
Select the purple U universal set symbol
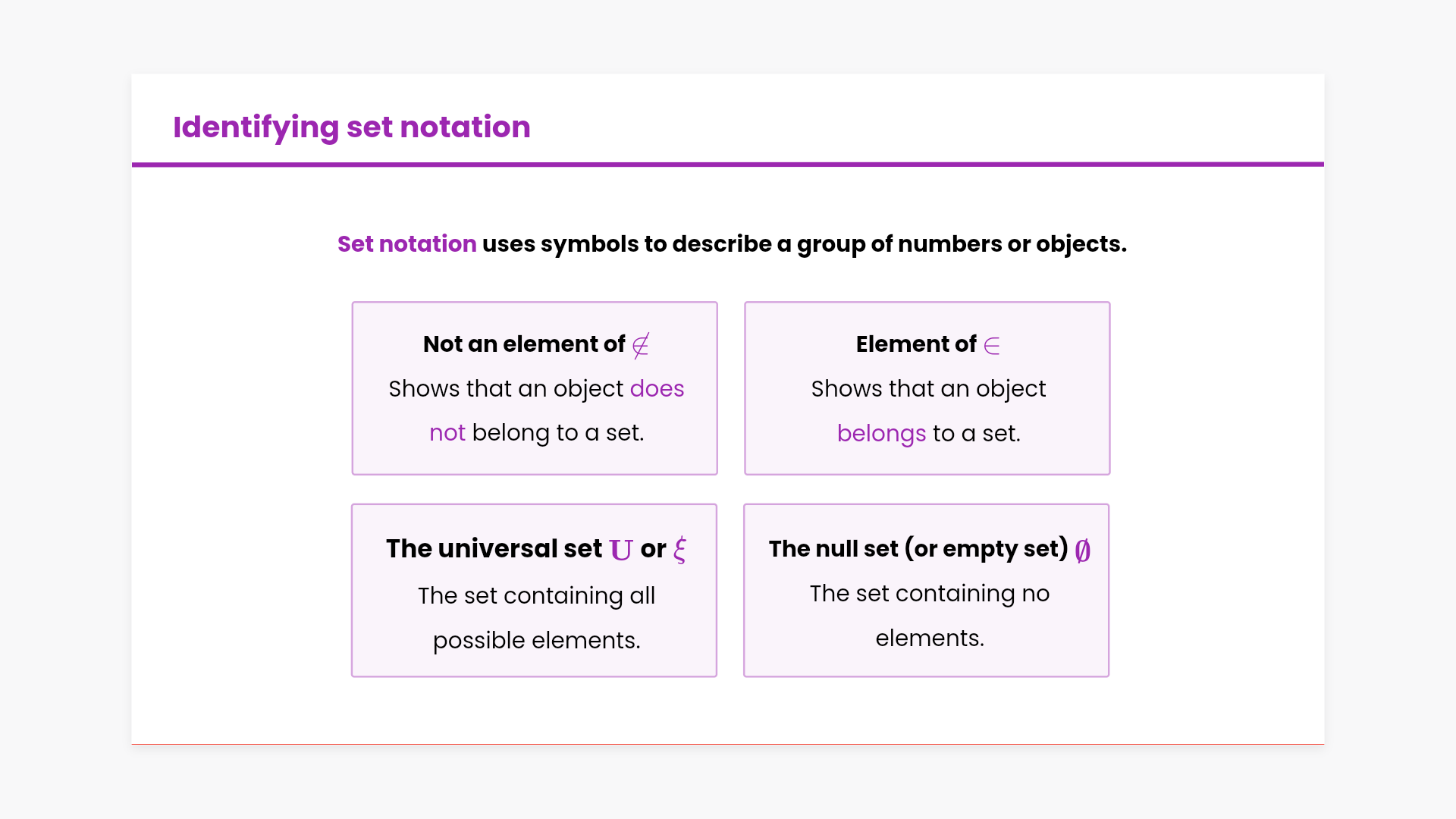tap(620, 550)
